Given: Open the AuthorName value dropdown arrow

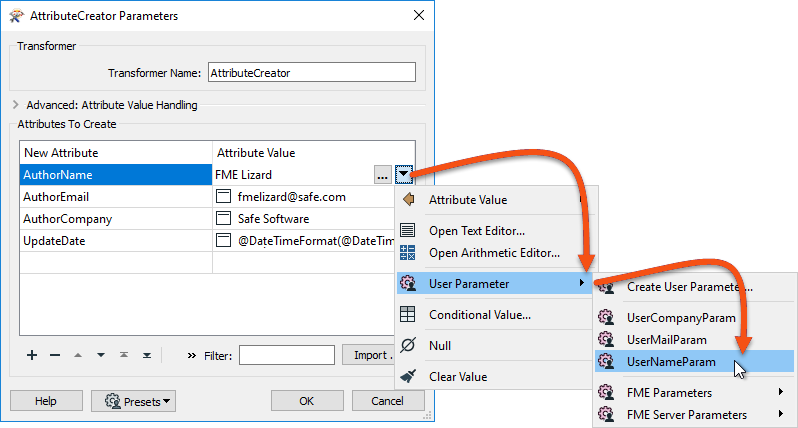Looking at the screenshot, I should [x=403, y=175].
